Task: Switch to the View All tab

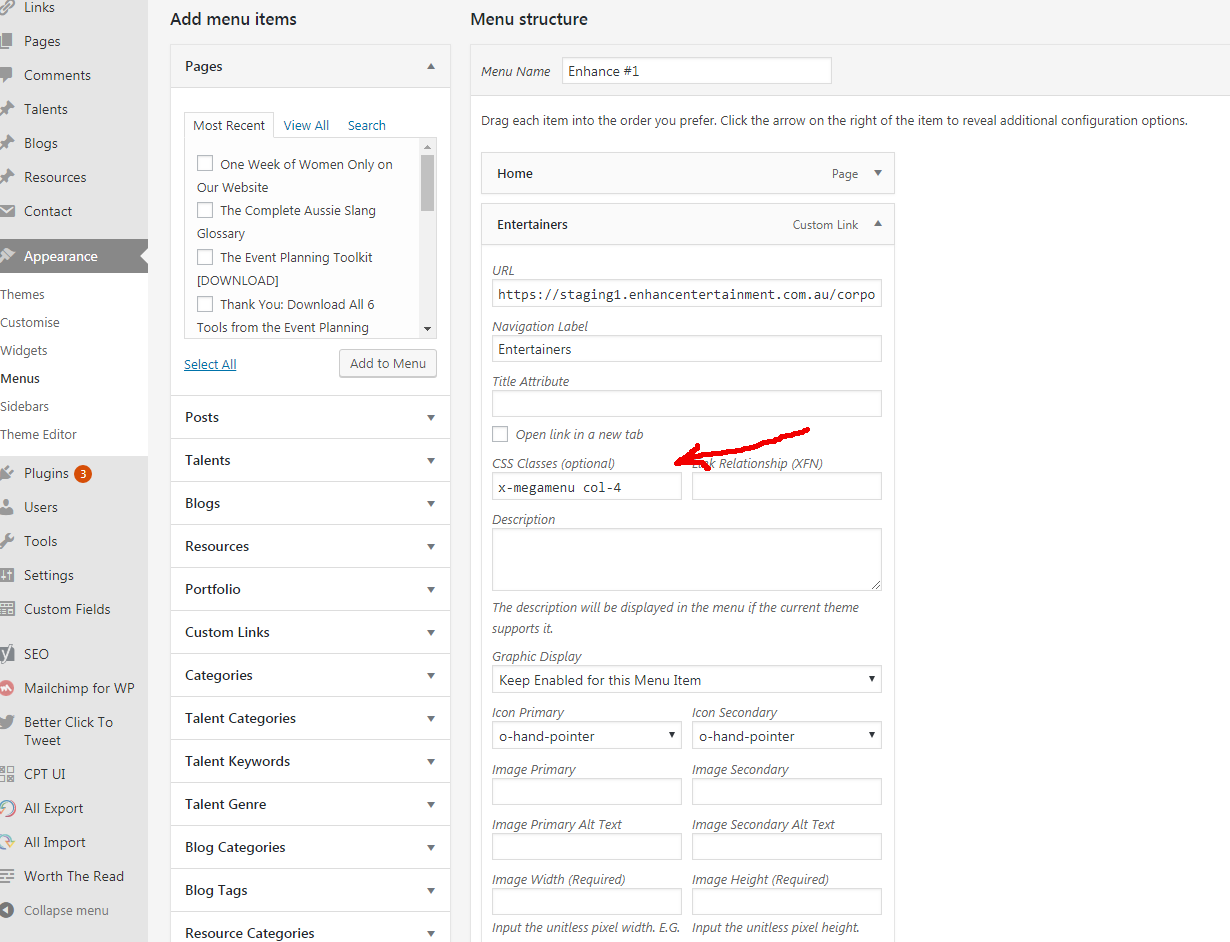Action: click(306, 125)
